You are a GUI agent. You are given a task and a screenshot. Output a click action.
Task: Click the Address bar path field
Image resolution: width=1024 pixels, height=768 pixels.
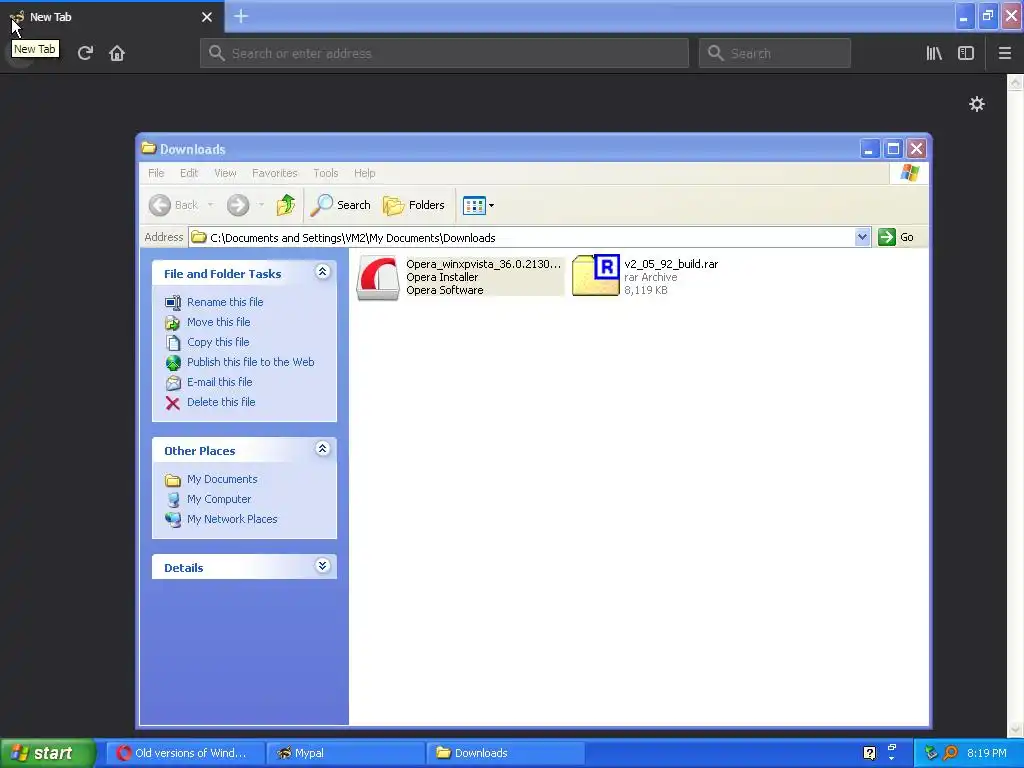(x=521, y=238)
